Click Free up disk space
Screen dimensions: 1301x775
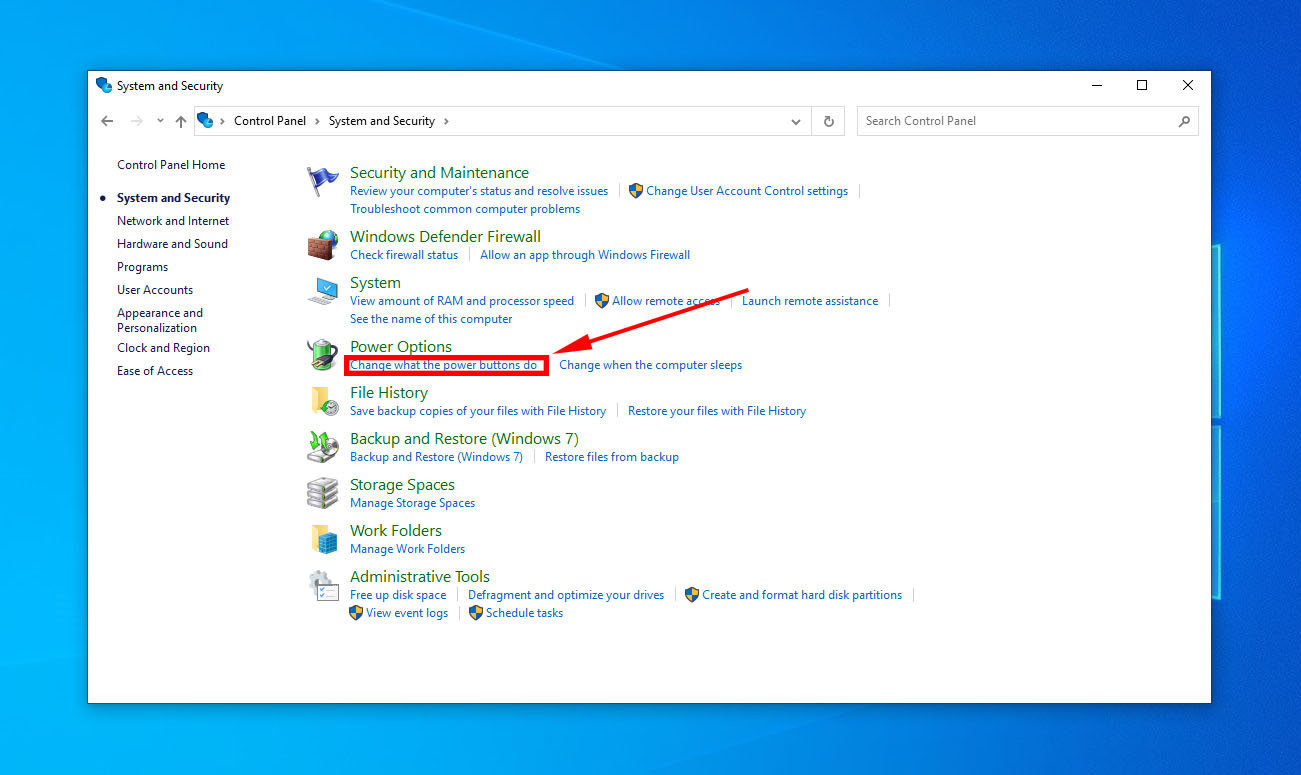click(398, 595)
